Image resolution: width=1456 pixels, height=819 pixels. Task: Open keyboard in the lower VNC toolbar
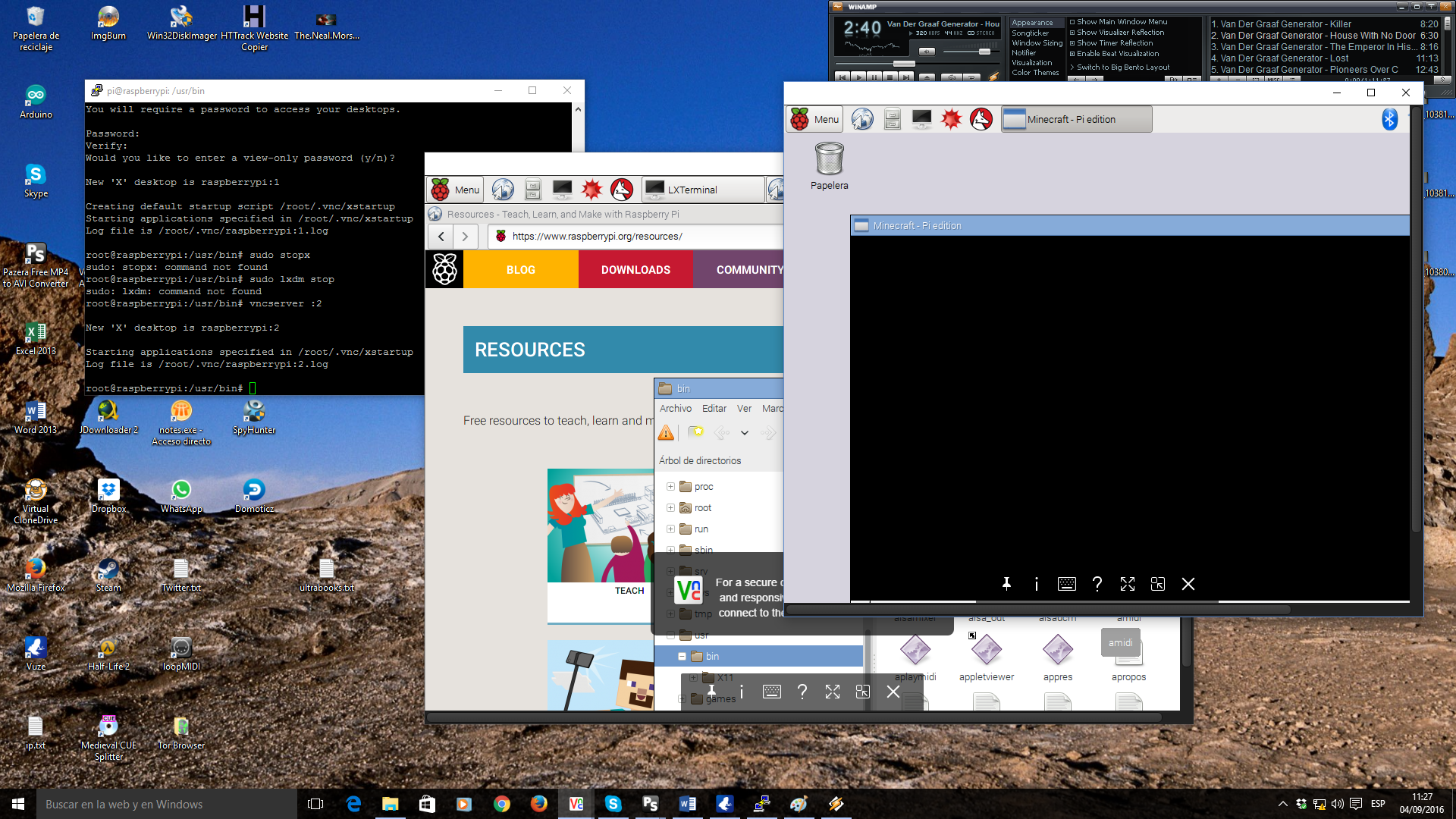(772, 692)
